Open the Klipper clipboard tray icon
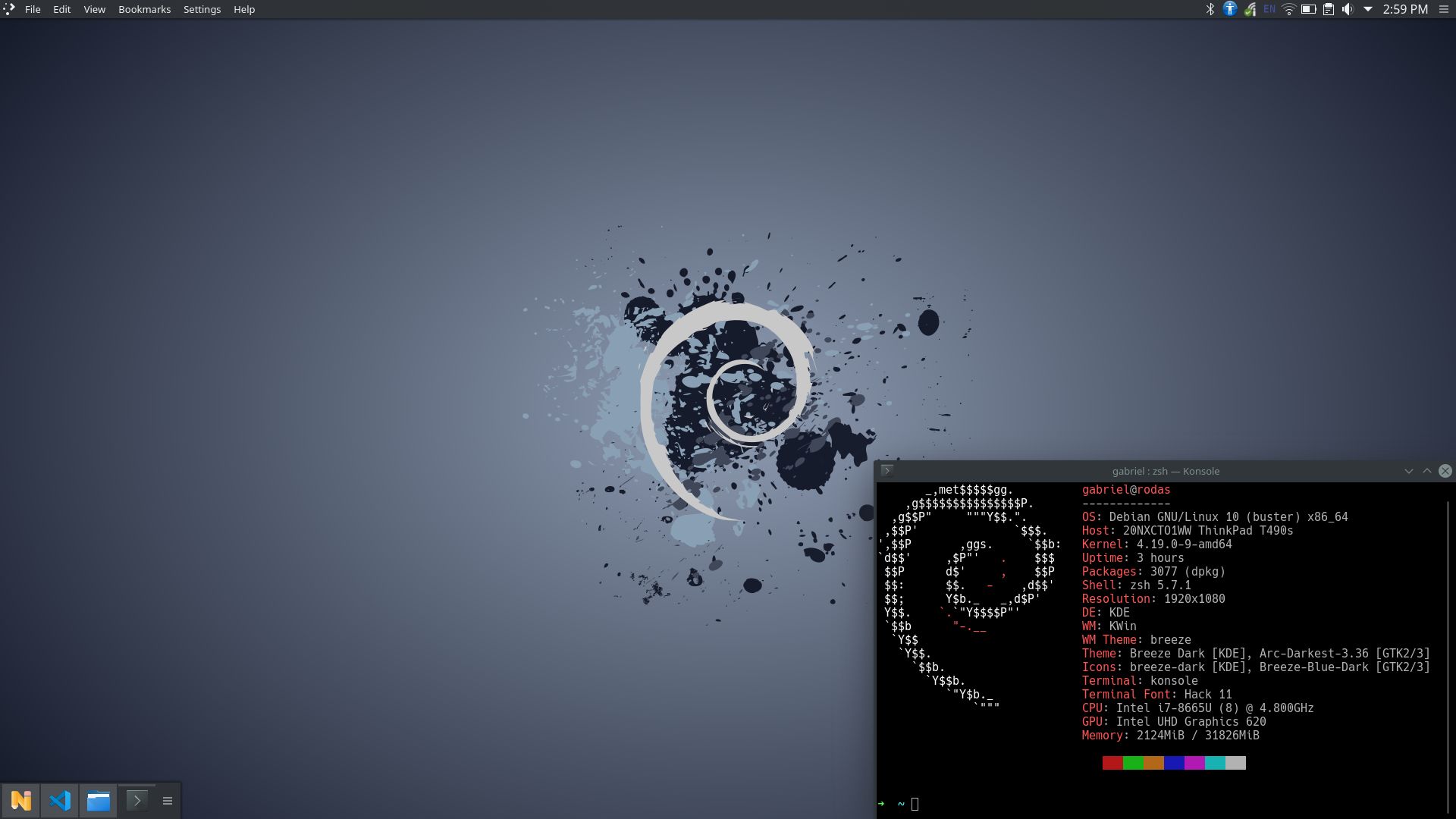1456x819 pixels. coord(1329,9)
